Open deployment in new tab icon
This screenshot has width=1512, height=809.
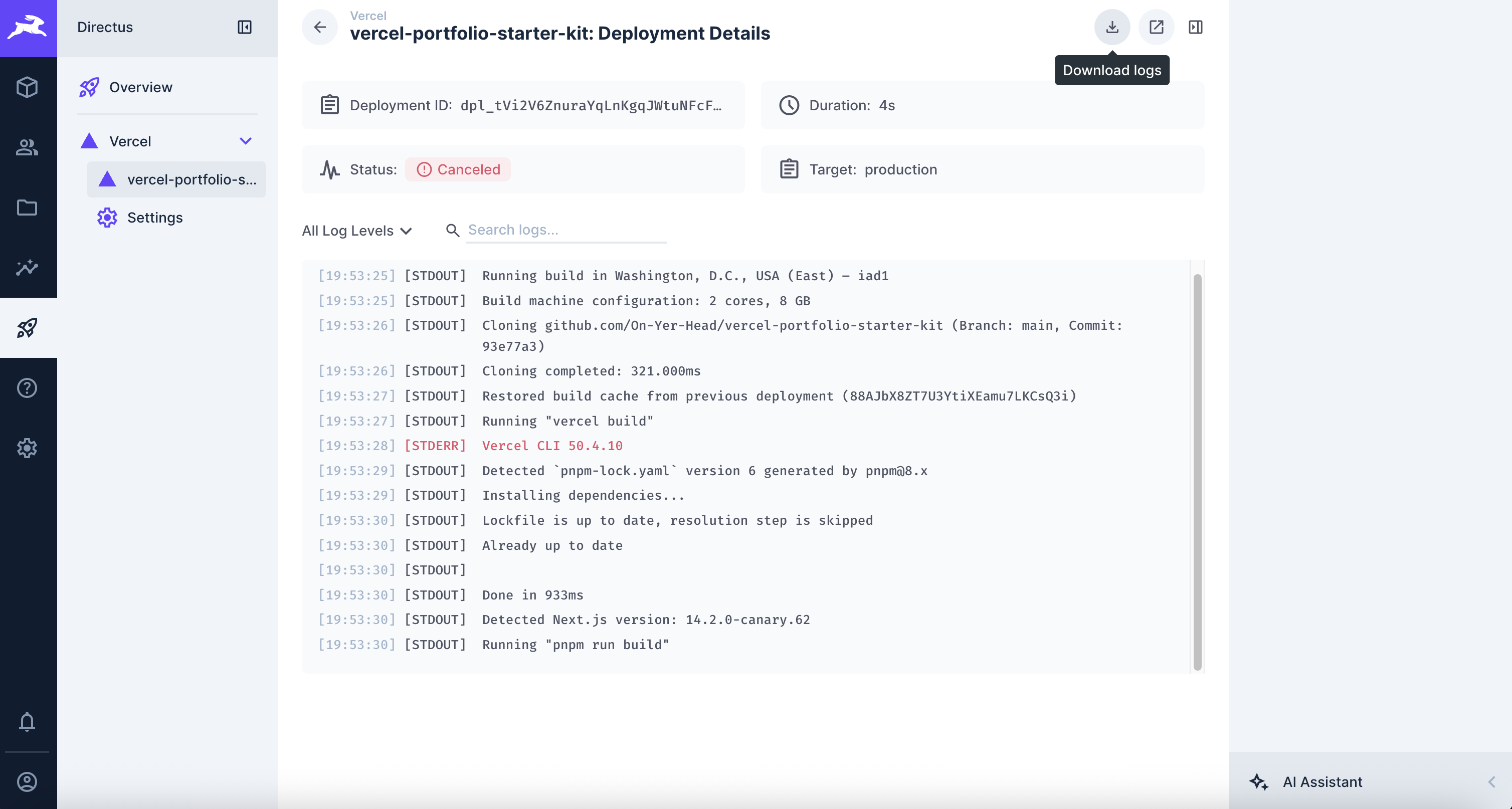tap(1156, 27)
